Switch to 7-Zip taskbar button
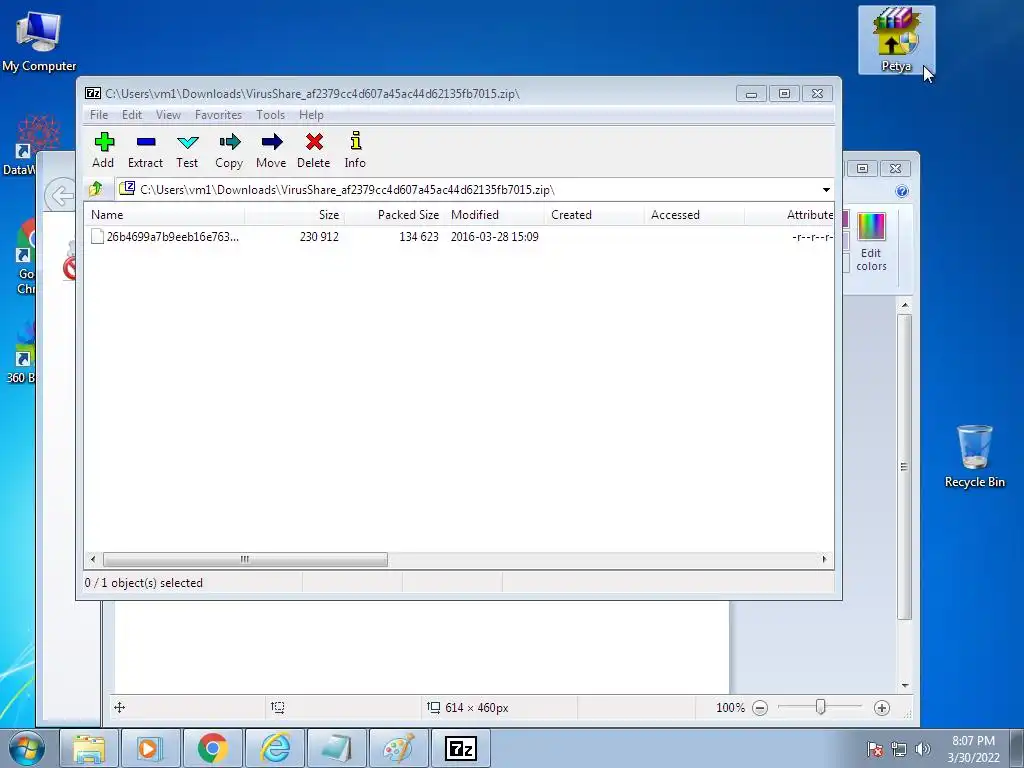 (x=461, y=748)
